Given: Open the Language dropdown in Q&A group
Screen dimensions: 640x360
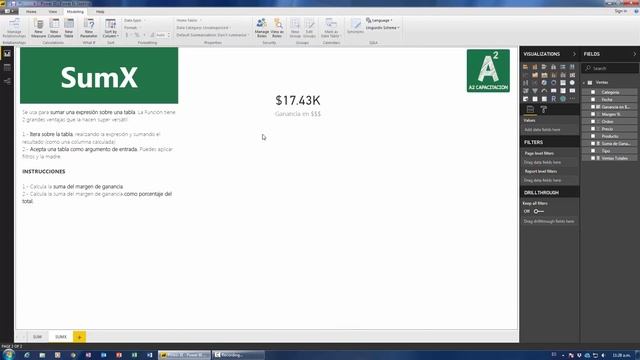Looking at the screenshot, I should tap(379, 20).
